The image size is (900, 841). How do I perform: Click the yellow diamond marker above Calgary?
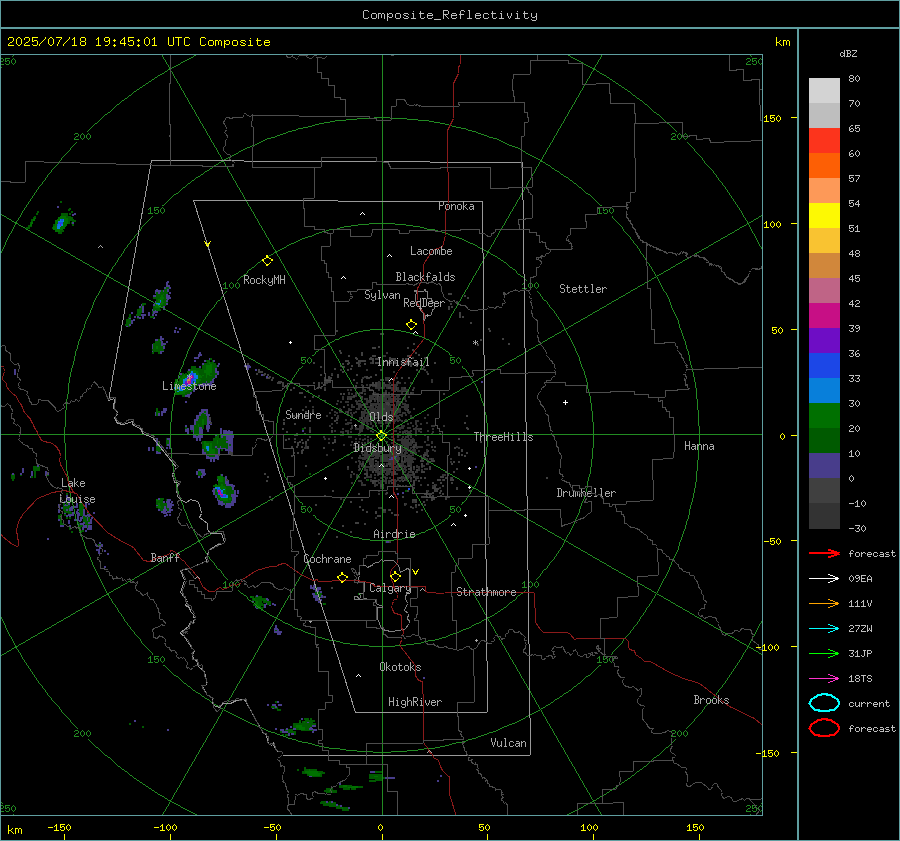click(x=395, y=576)
